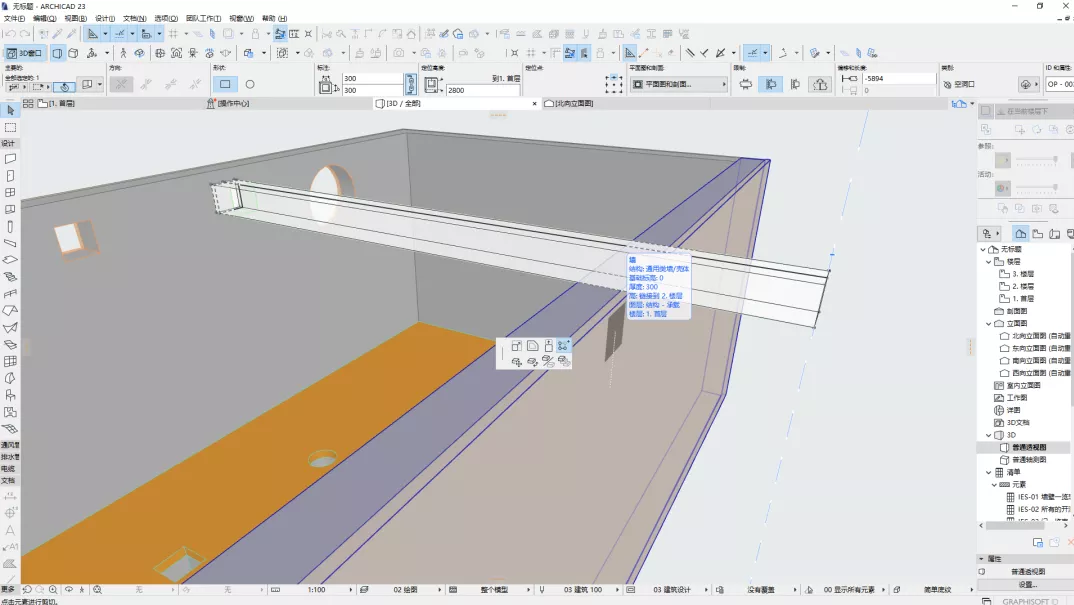
Task: Select 普通轴测图 in the navigator tree
Action: pos(1030,459)
